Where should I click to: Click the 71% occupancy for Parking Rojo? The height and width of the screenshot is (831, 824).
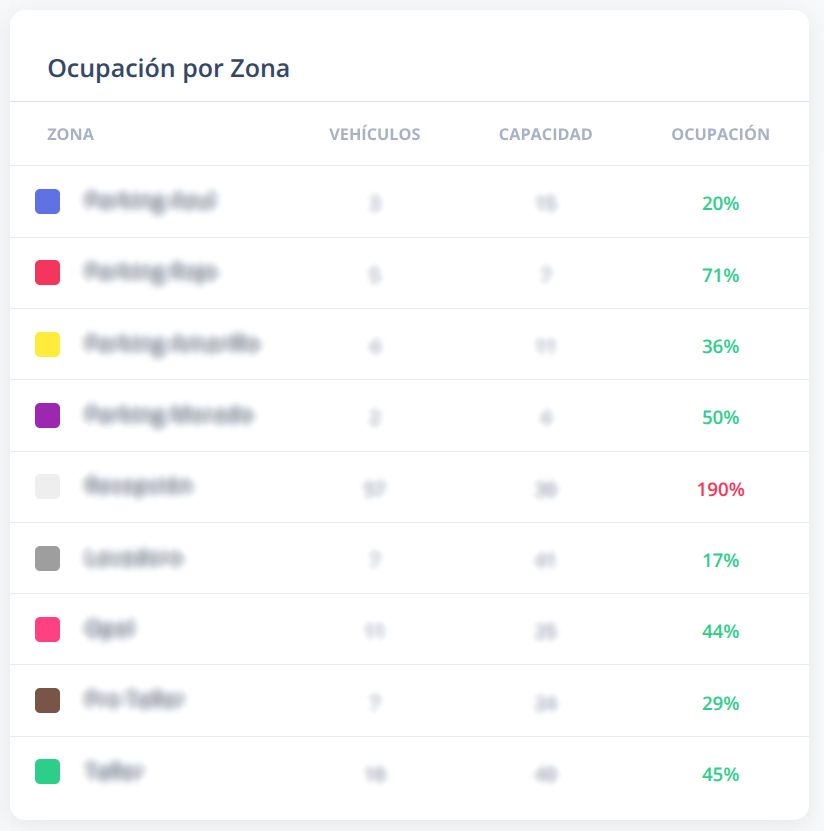(720, 274)
